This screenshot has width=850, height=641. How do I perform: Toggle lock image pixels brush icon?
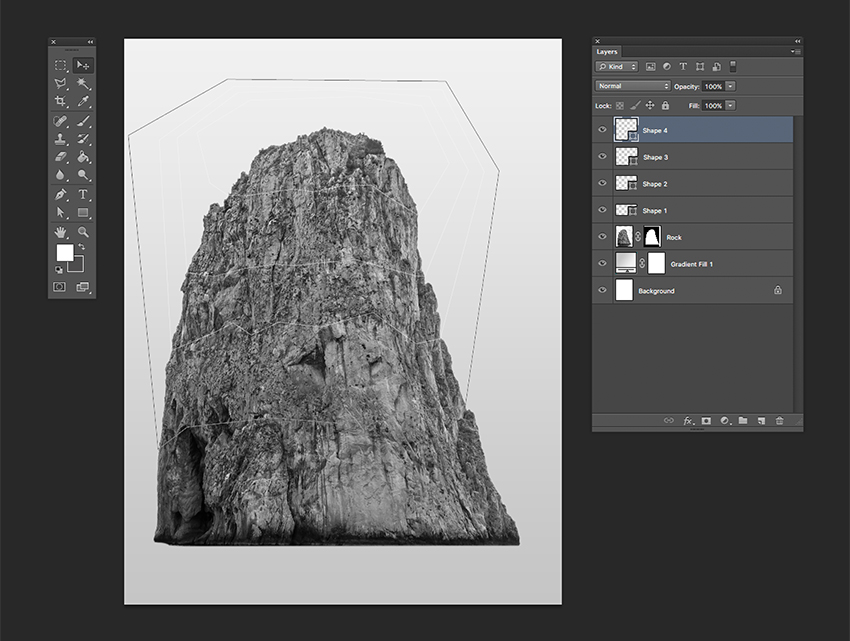click(x=635, y=105)
